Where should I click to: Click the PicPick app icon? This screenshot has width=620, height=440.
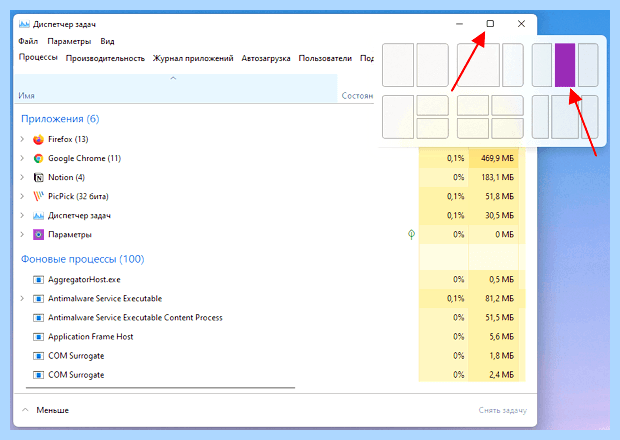pos(38,196)
